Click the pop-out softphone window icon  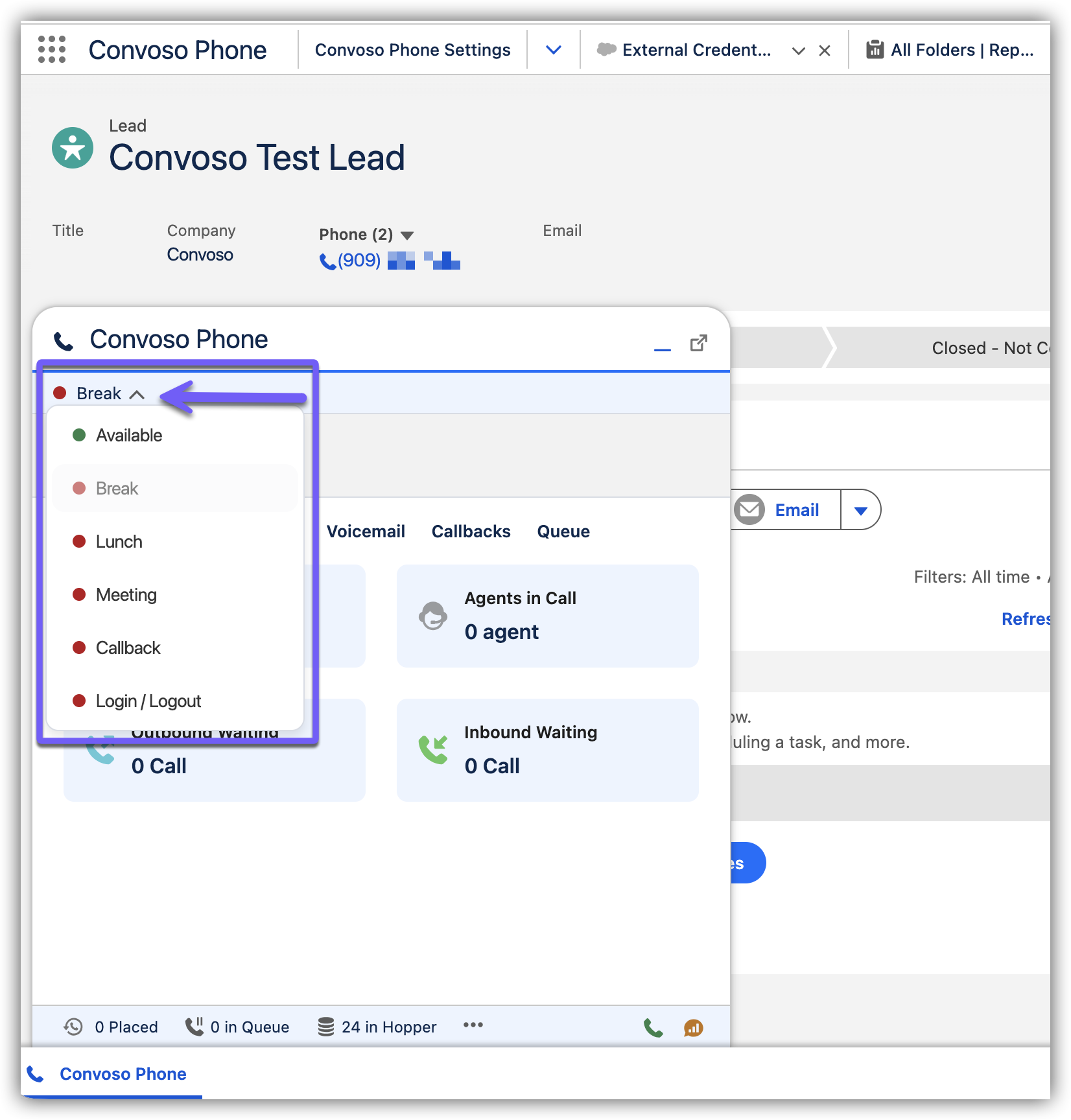tap(698, 343)
